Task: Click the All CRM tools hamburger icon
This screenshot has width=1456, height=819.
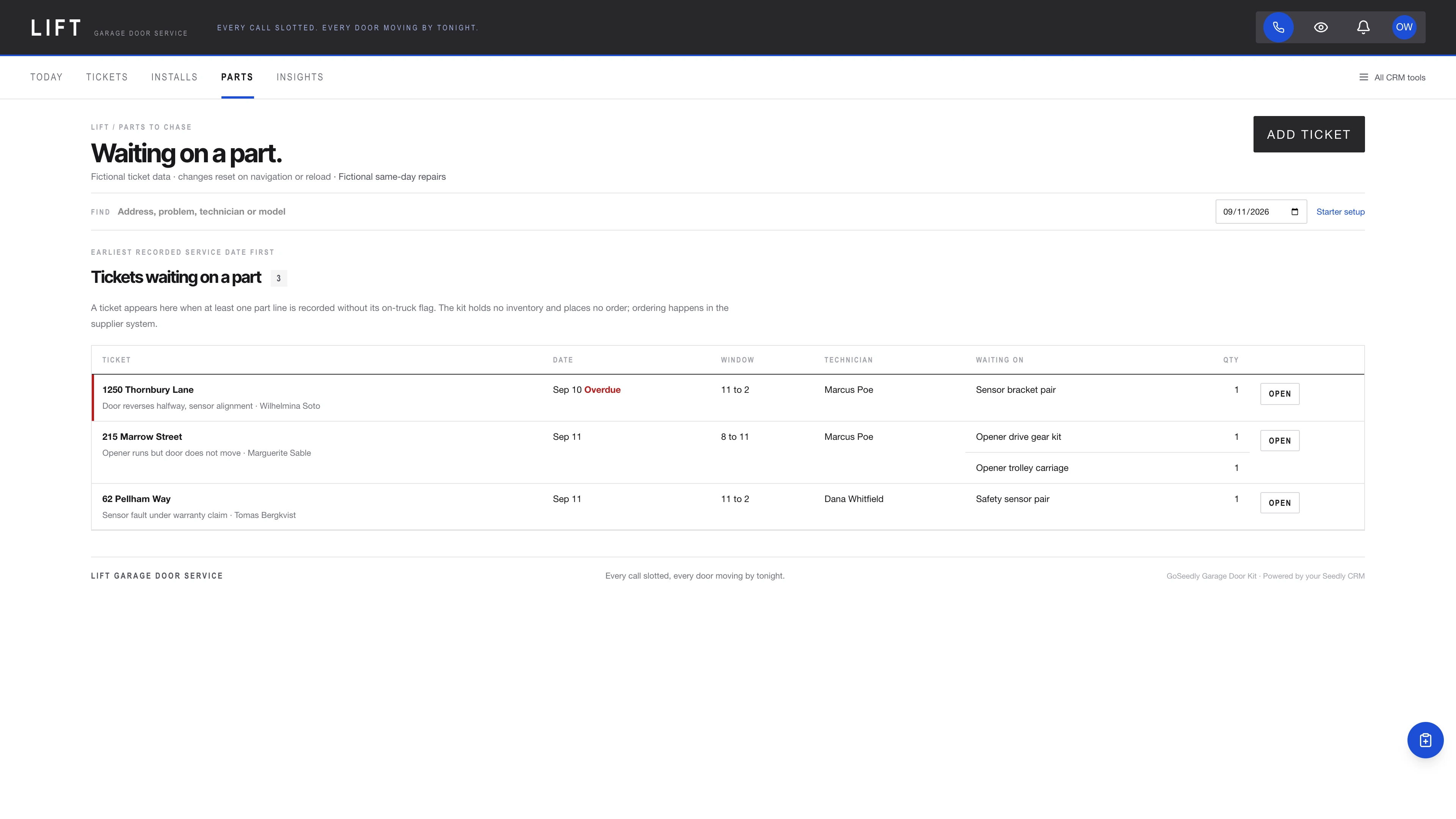Action: coord(1363,77)
